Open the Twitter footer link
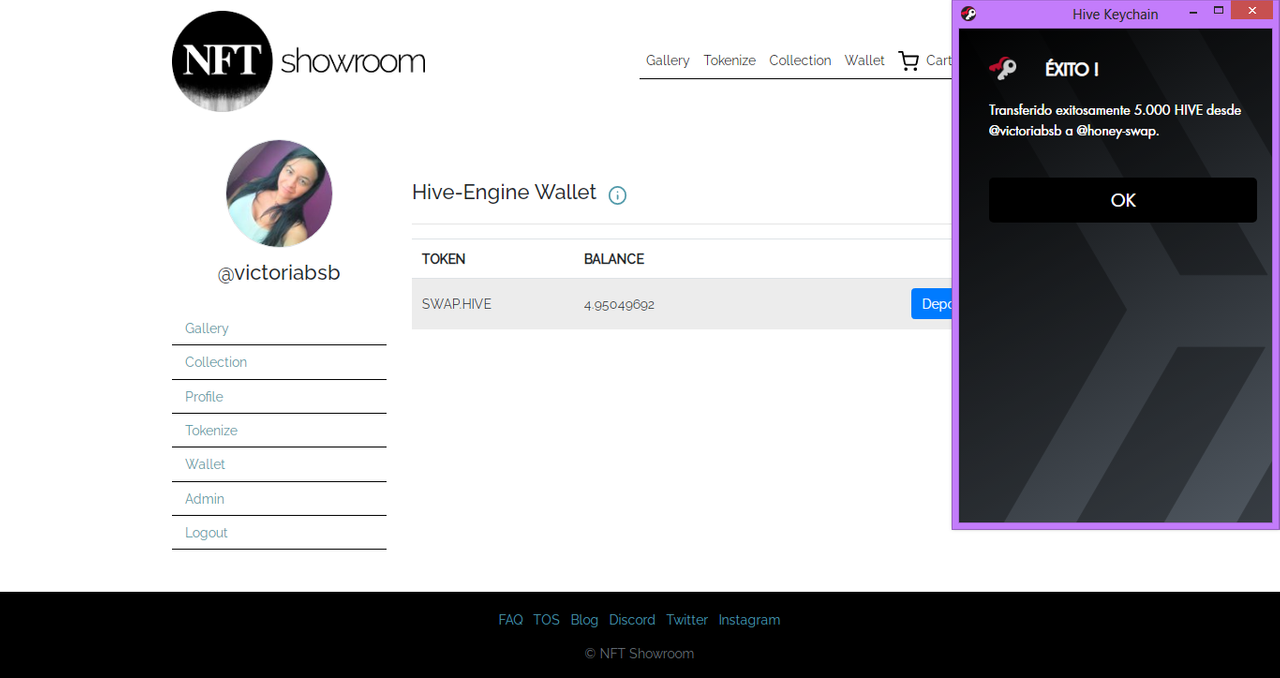This screenshot has height=678, width=1280. coord(687,620)
